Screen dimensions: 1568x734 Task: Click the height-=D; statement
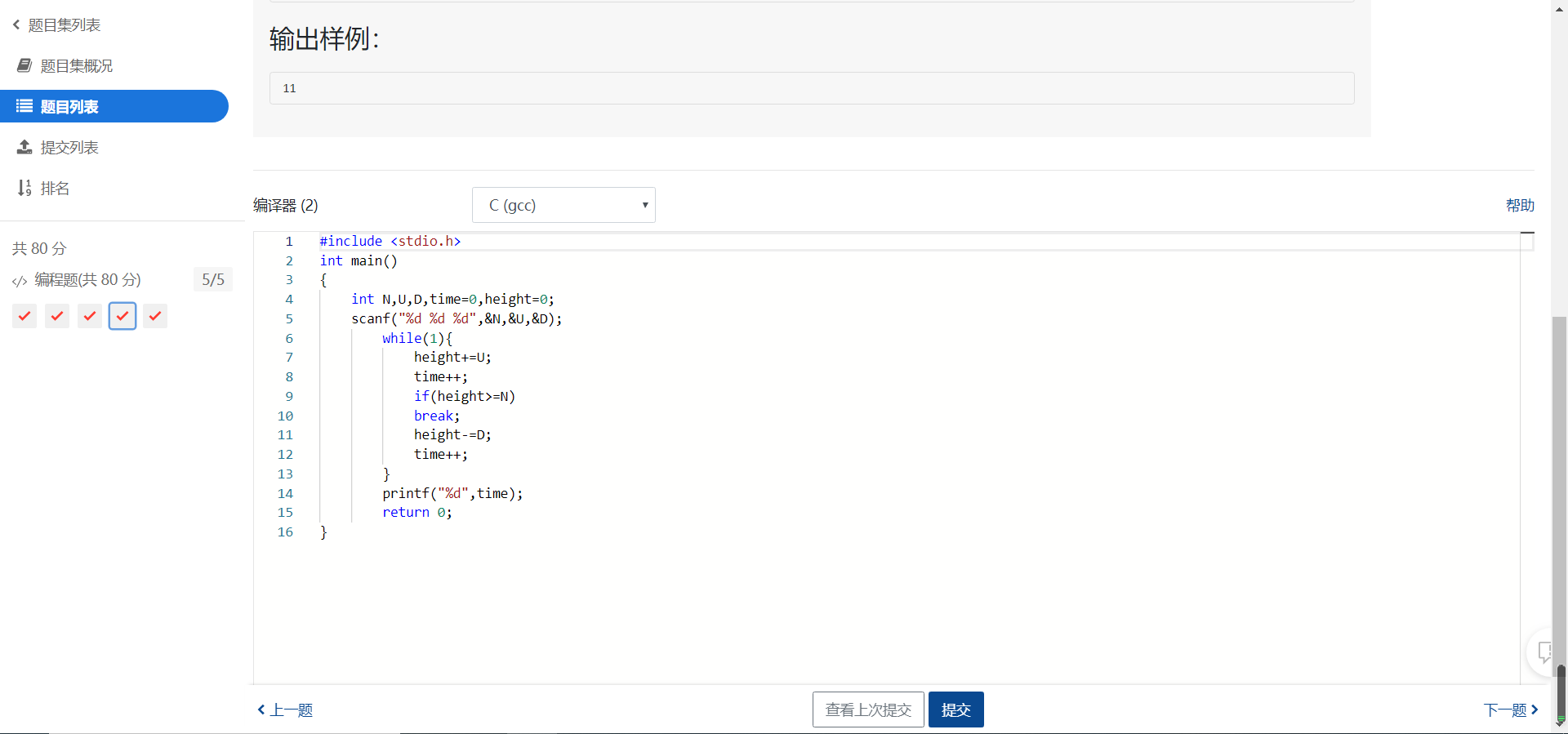[452, 435]
